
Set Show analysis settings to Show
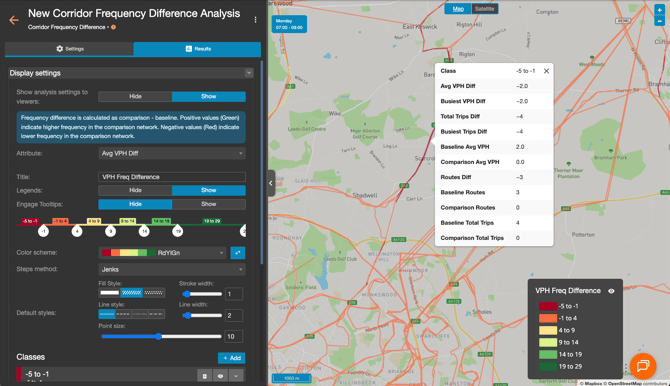click(209, 97)
